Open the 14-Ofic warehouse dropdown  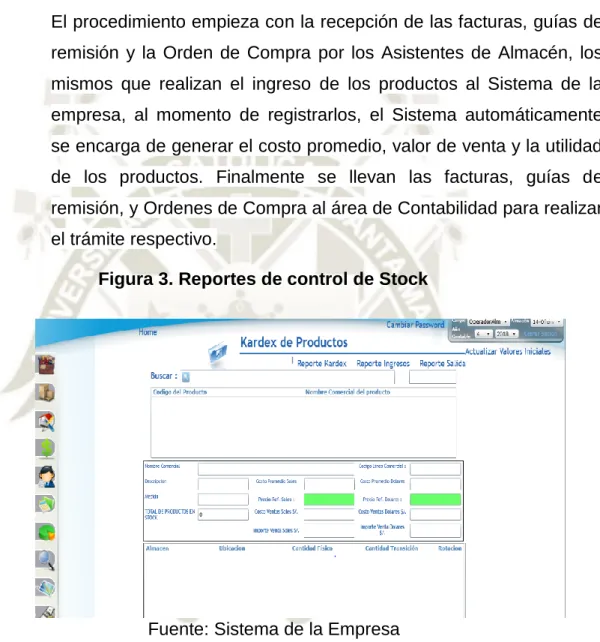click(x=546, y=322)
